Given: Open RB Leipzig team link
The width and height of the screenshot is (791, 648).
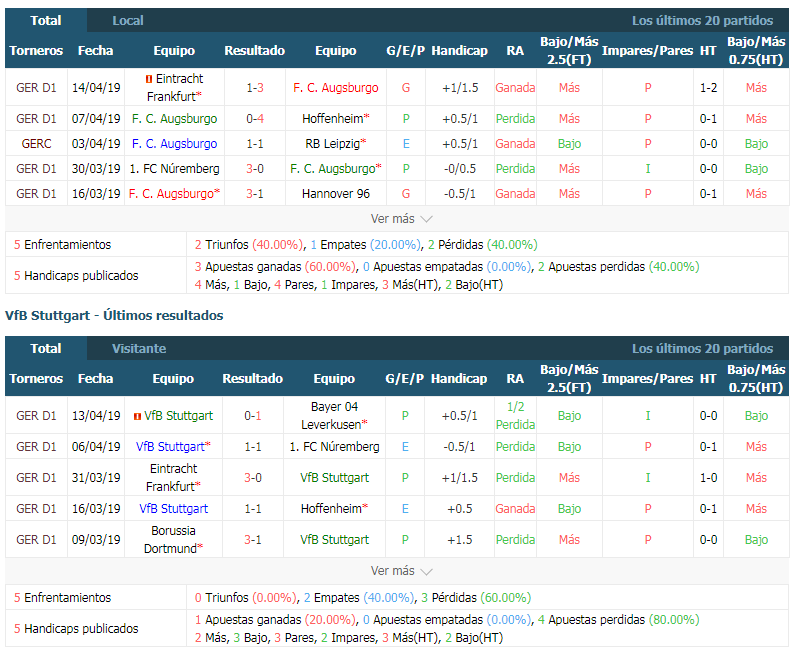Looking at the screenshot, I should tap(335, 144).
